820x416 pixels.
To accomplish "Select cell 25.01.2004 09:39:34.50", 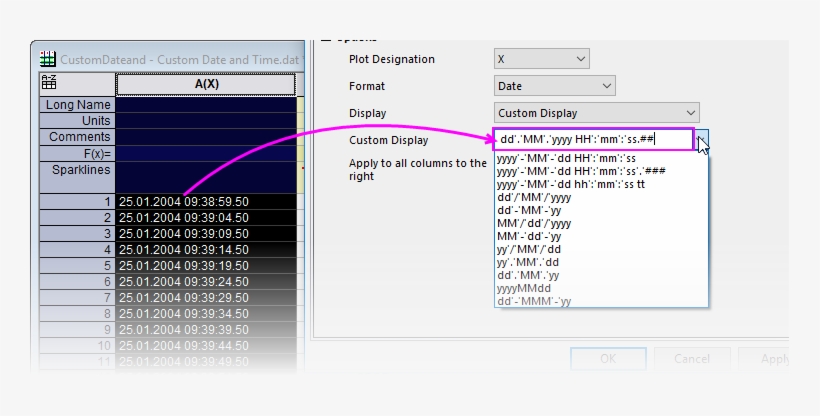I will 206,313.
